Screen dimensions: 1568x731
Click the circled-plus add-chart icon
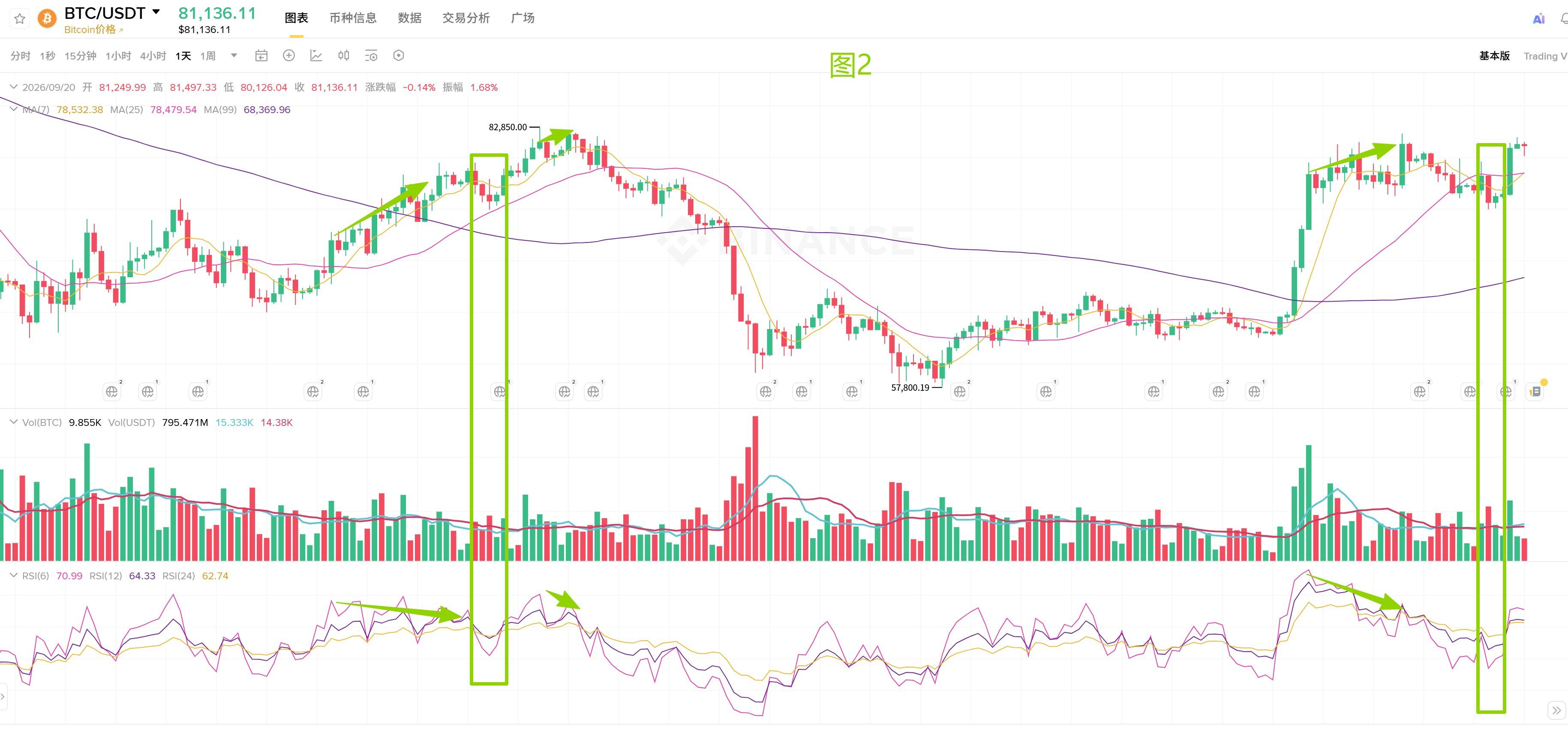[289, 56]
